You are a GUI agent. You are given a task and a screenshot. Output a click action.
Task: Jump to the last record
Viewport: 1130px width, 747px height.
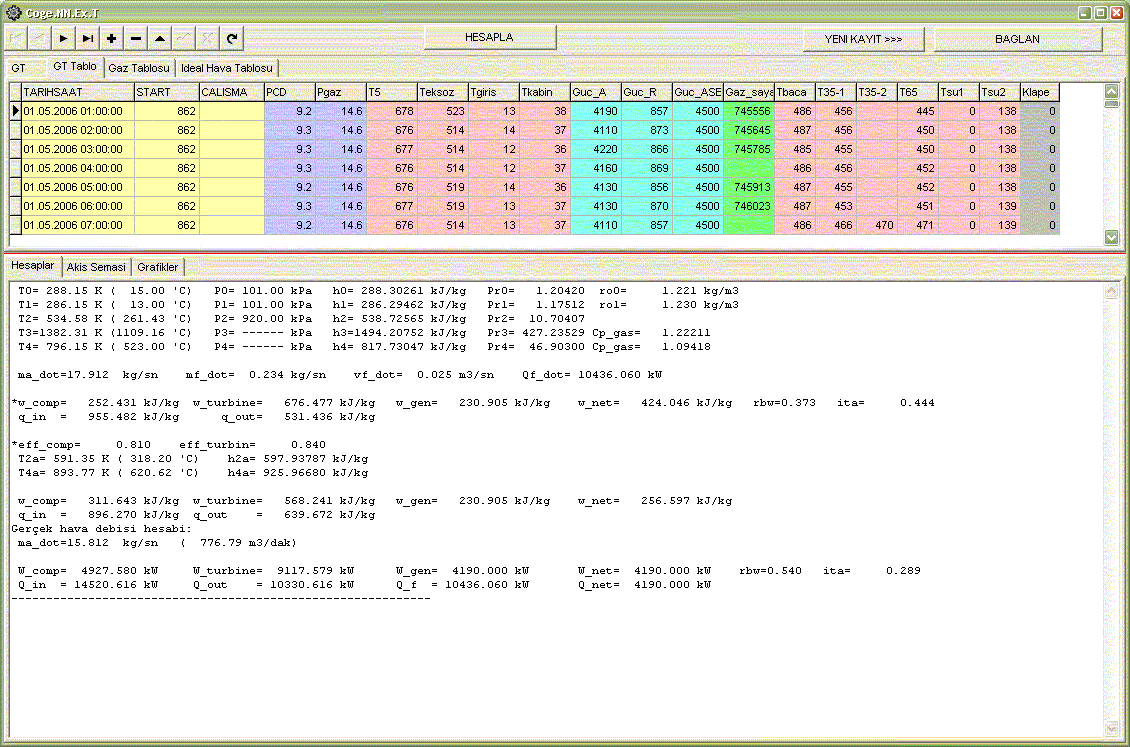[88, 38]
